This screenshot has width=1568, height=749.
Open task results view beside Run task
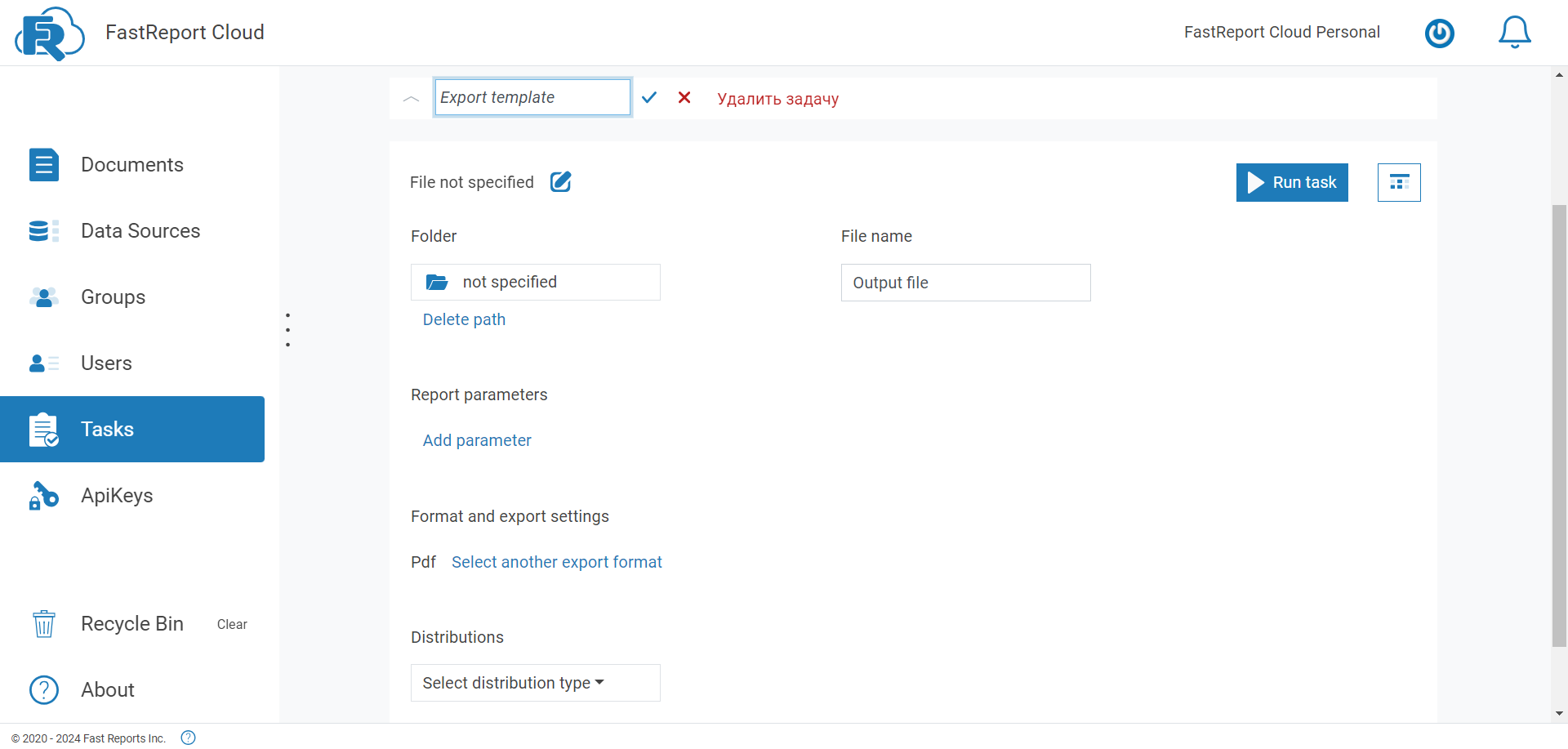pyautogui.click(x=1399, y=182)
